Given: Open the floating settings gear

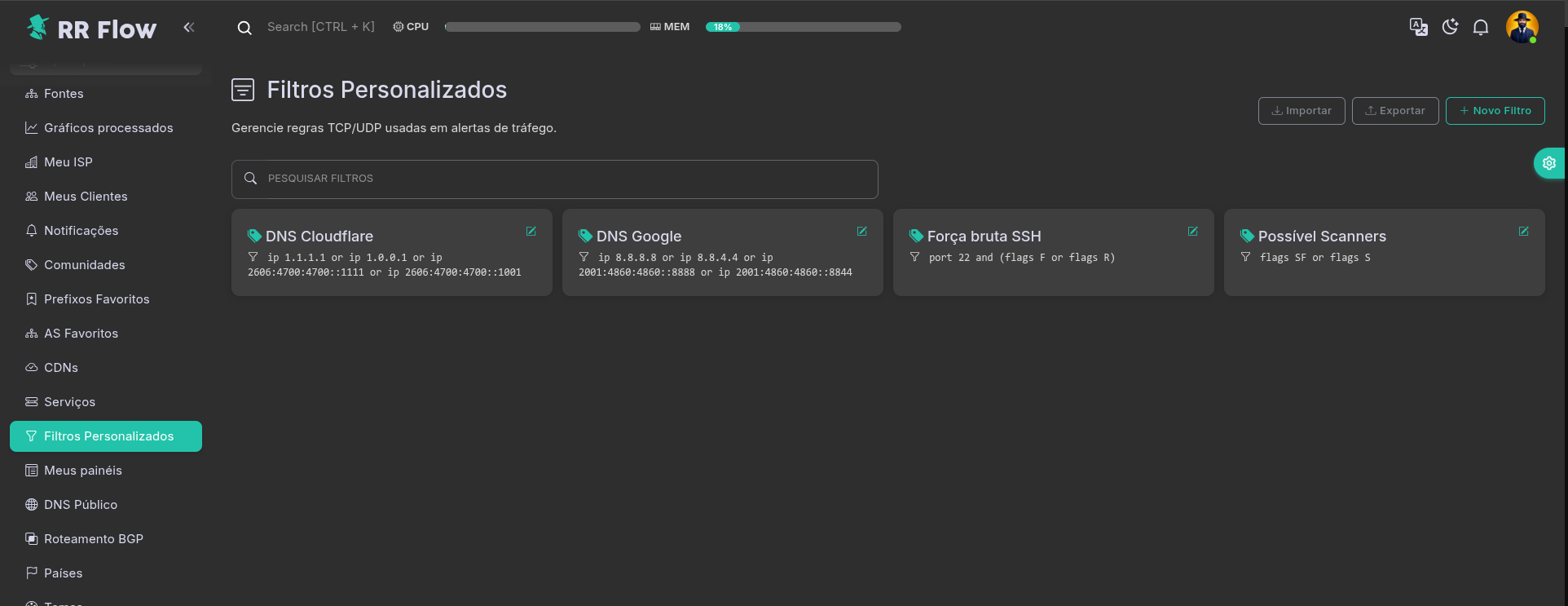Looking at the screenshot, I should pyautogui.click(x=1548, y=163).
